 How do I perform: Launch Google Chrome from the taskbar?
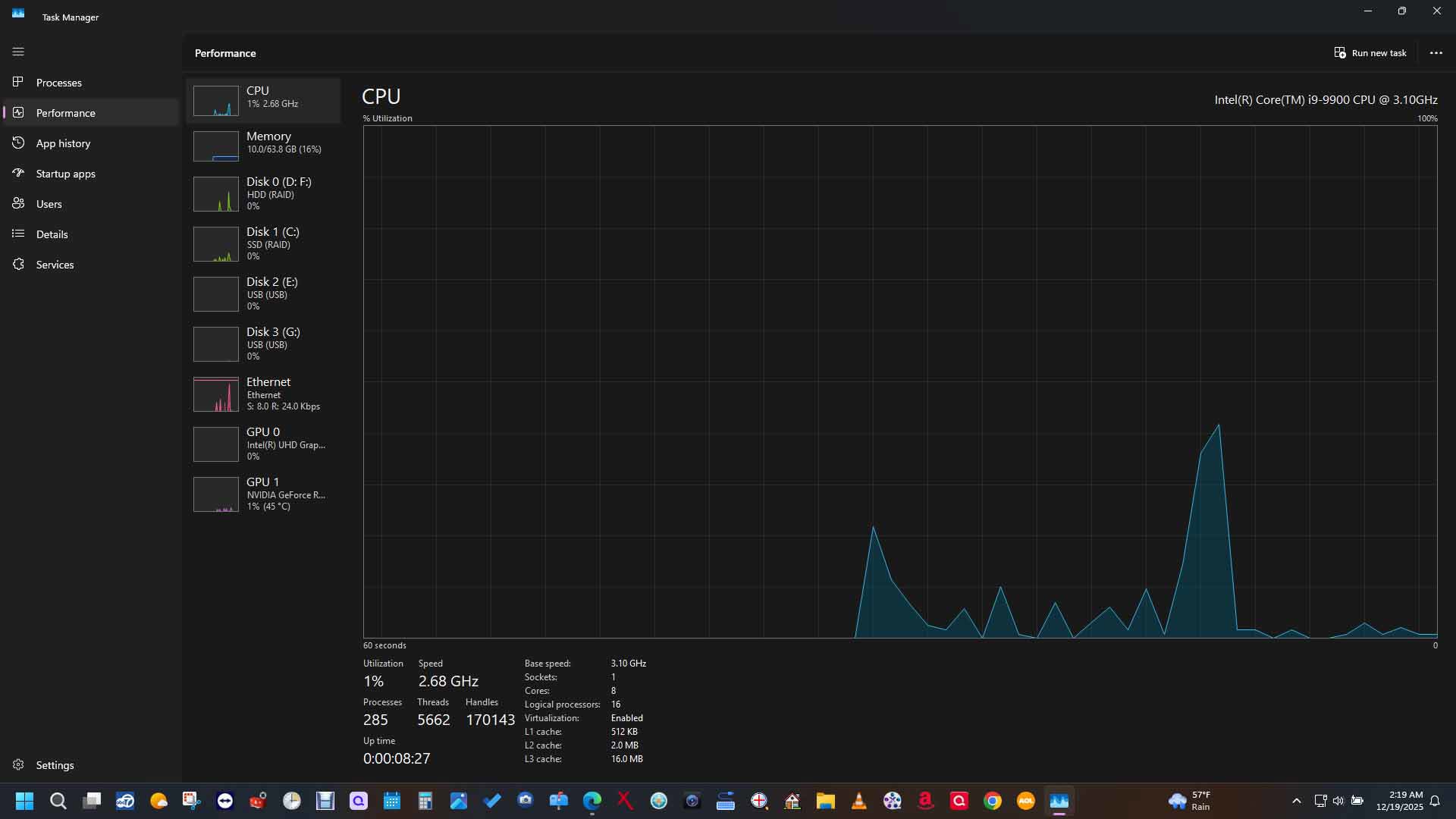pyautogui.click(x=993, y=801)
